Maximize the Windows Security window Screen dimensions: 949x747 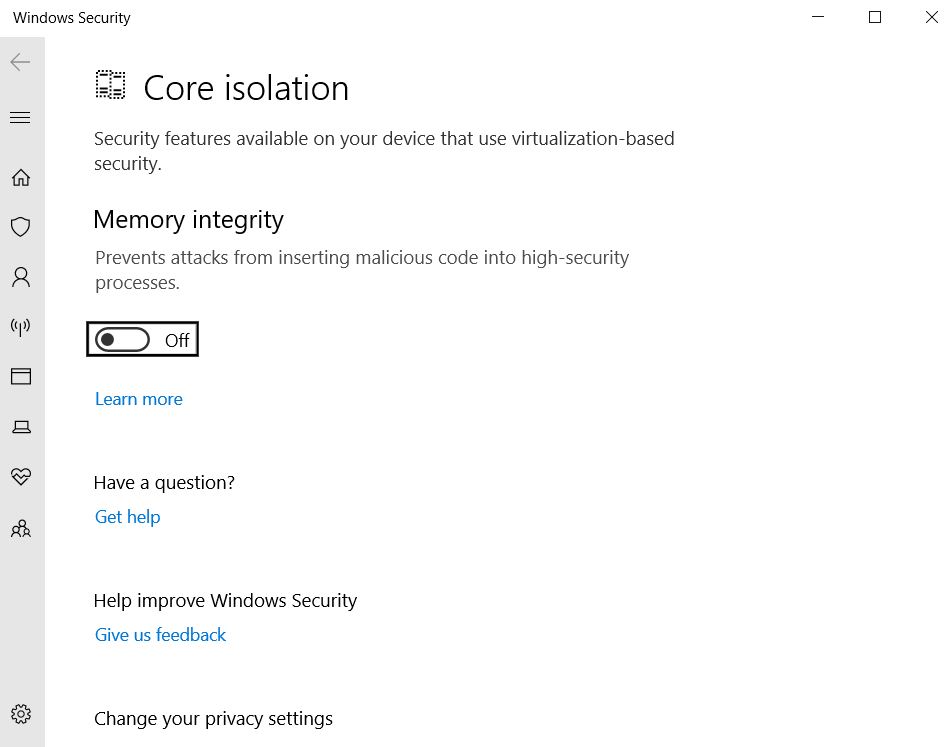[875, 17]
